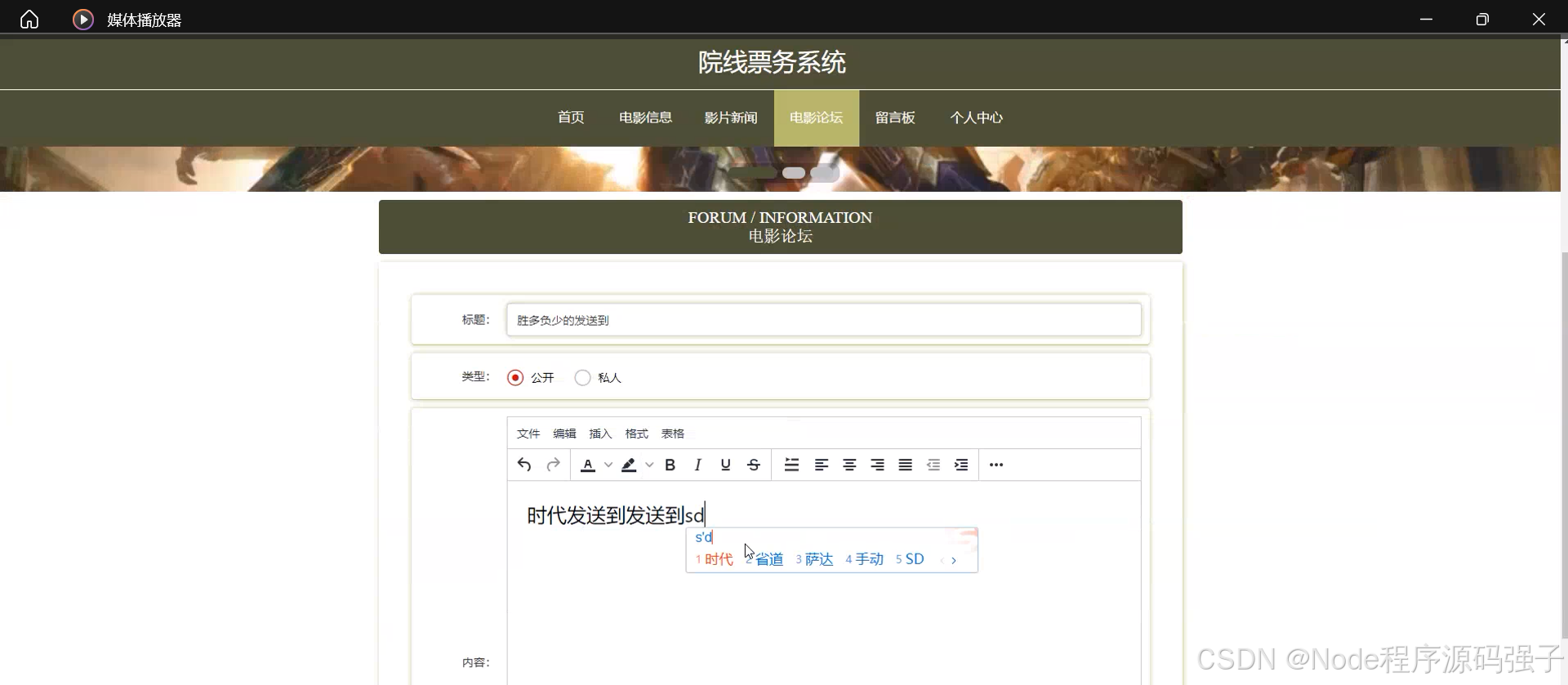This screenshot has width=1568, height=685.
Task: Click the undo icon in editor toolbar
Action: [524, 465]
